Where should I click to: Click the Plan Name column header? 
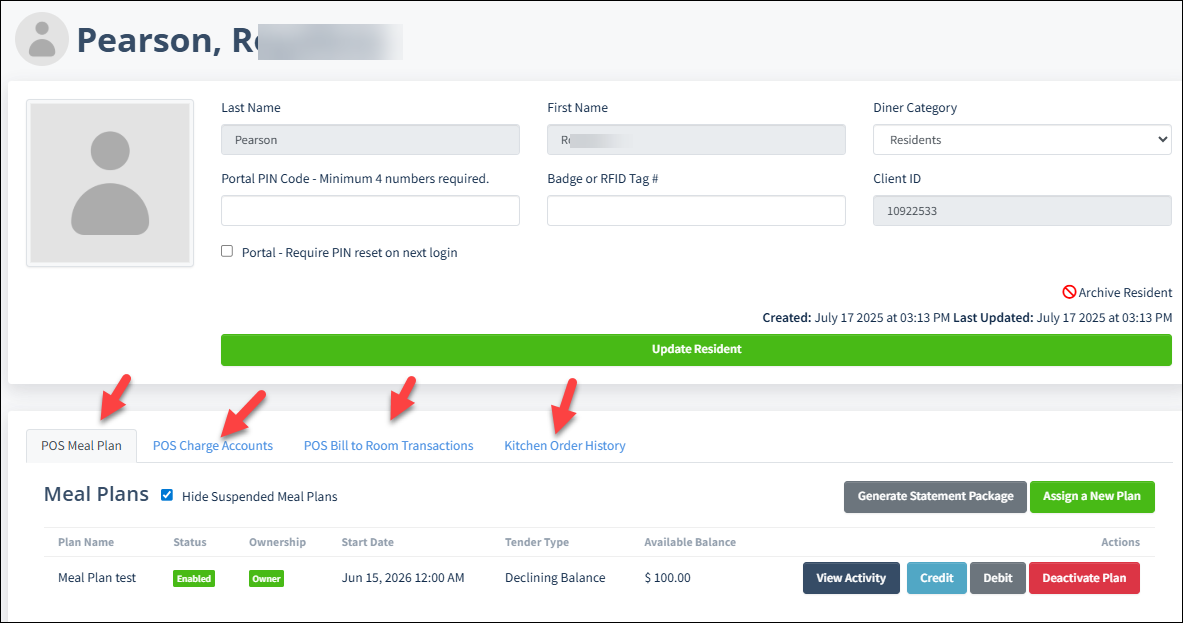[x=86, y=542]
